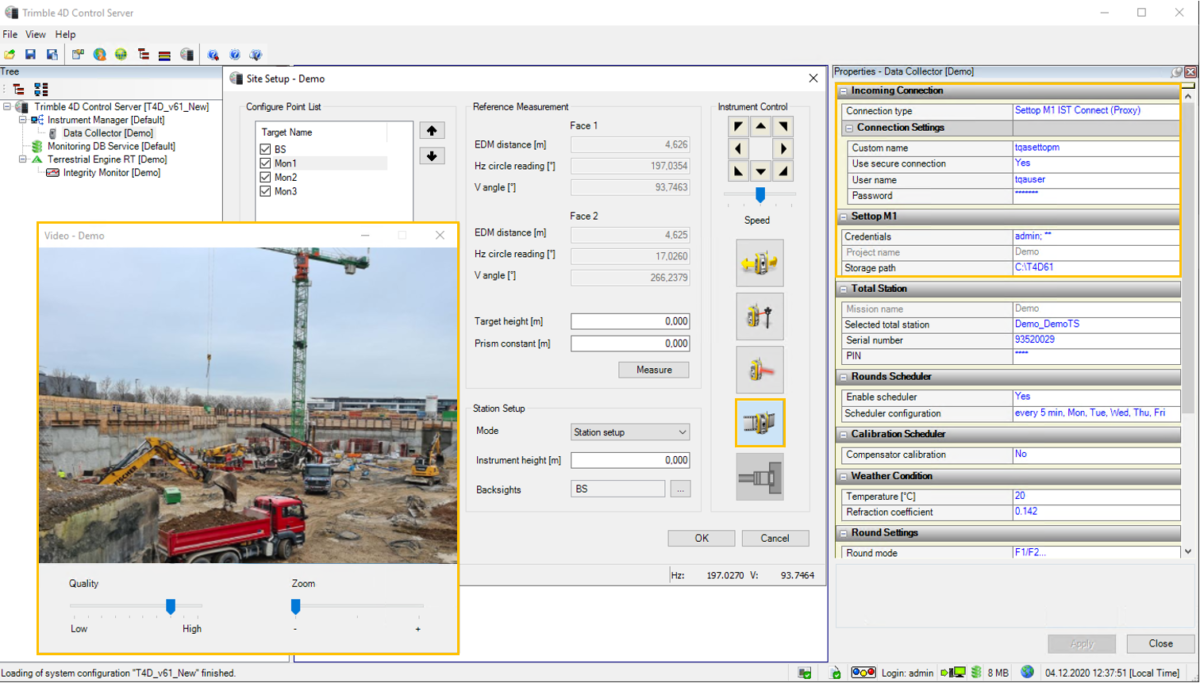Open the File menu

pos(10,34)
